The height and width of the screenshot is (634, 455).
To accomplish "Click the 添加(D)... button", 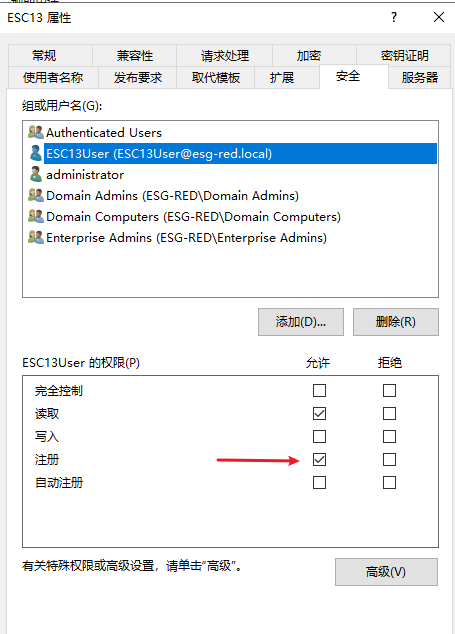I will (x=301, y=322).
